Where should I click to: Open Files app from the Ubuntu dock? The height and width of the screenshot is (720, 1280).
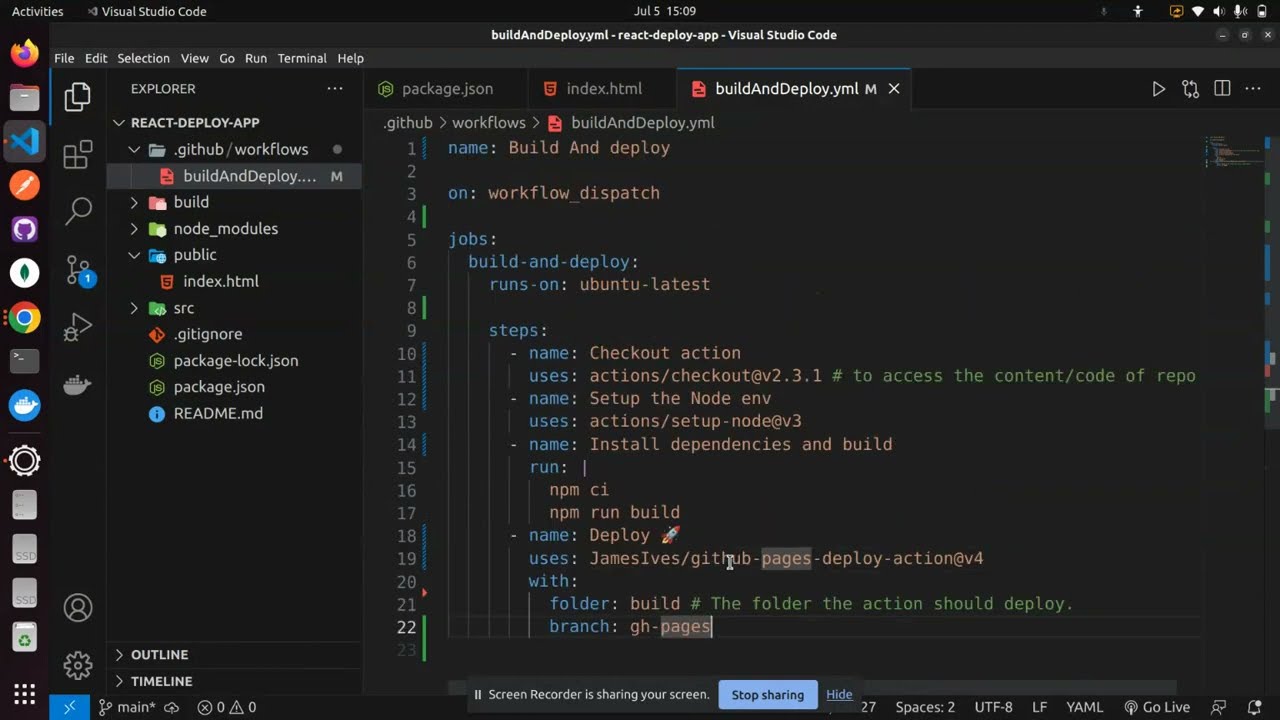coord(25,97)
